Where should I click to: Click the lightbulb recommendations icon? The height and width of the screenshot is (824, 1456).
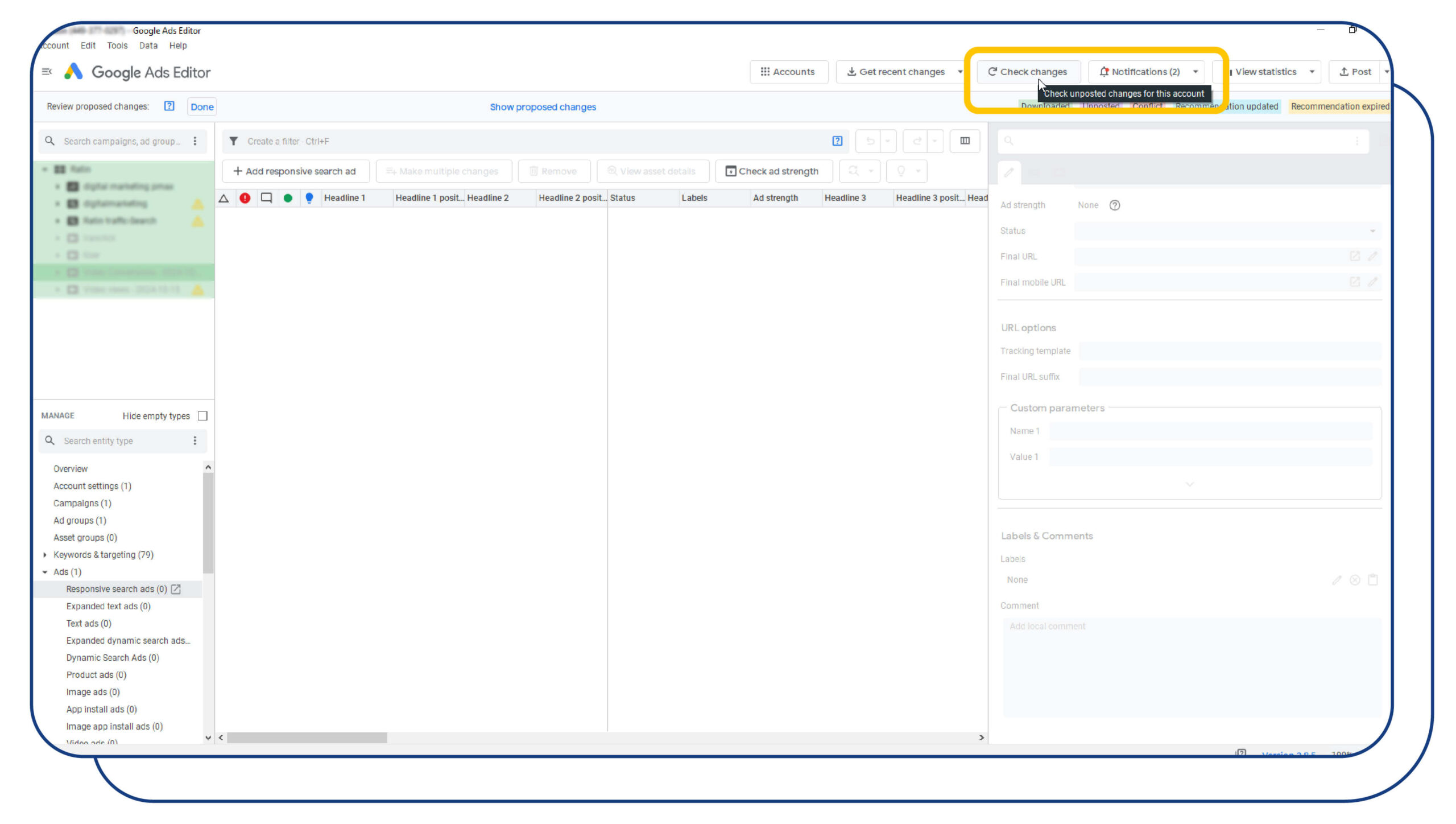tap(901, 171)
